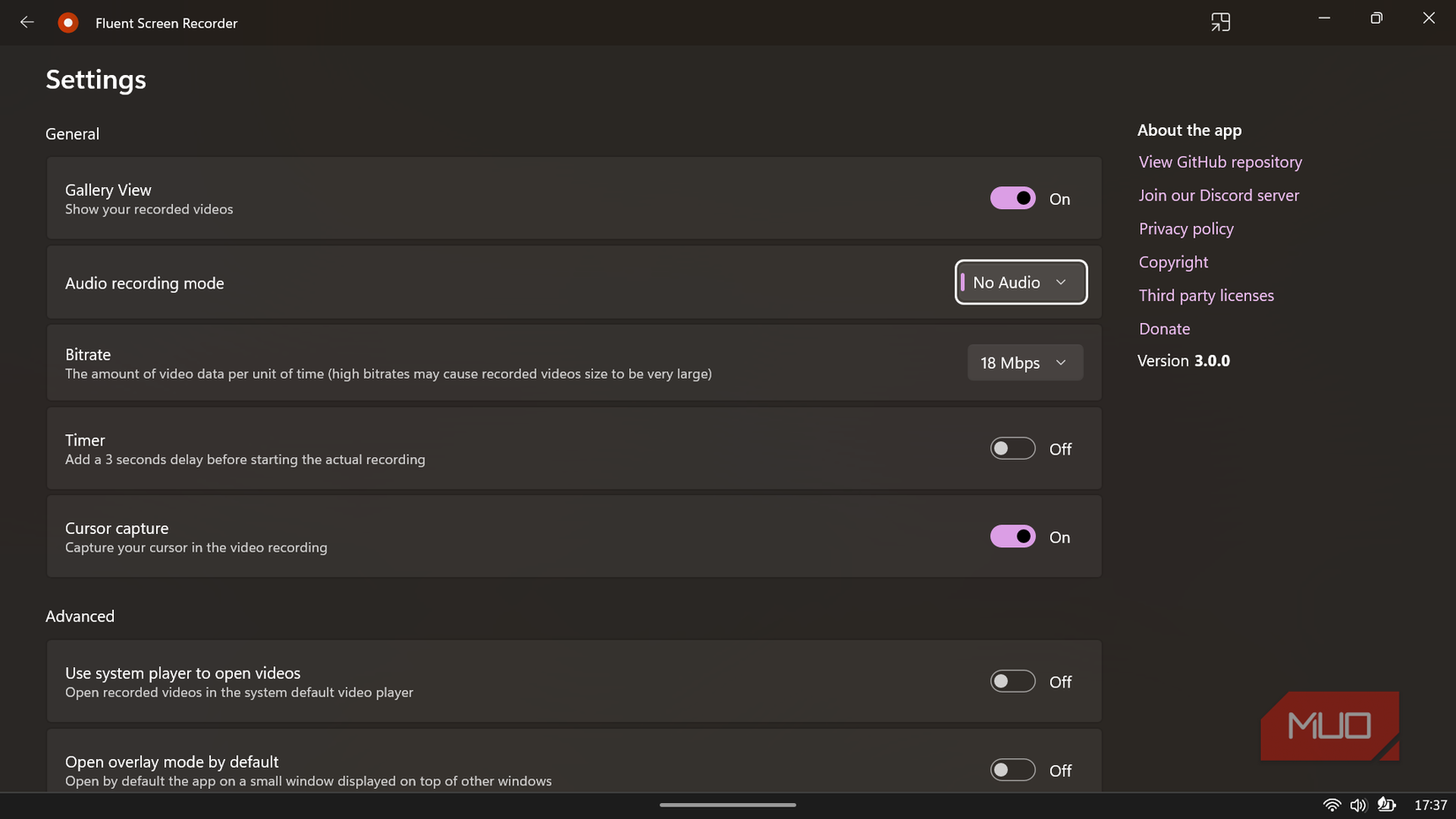
Task: View the Privacy policy
Action: pos(1186,229)
